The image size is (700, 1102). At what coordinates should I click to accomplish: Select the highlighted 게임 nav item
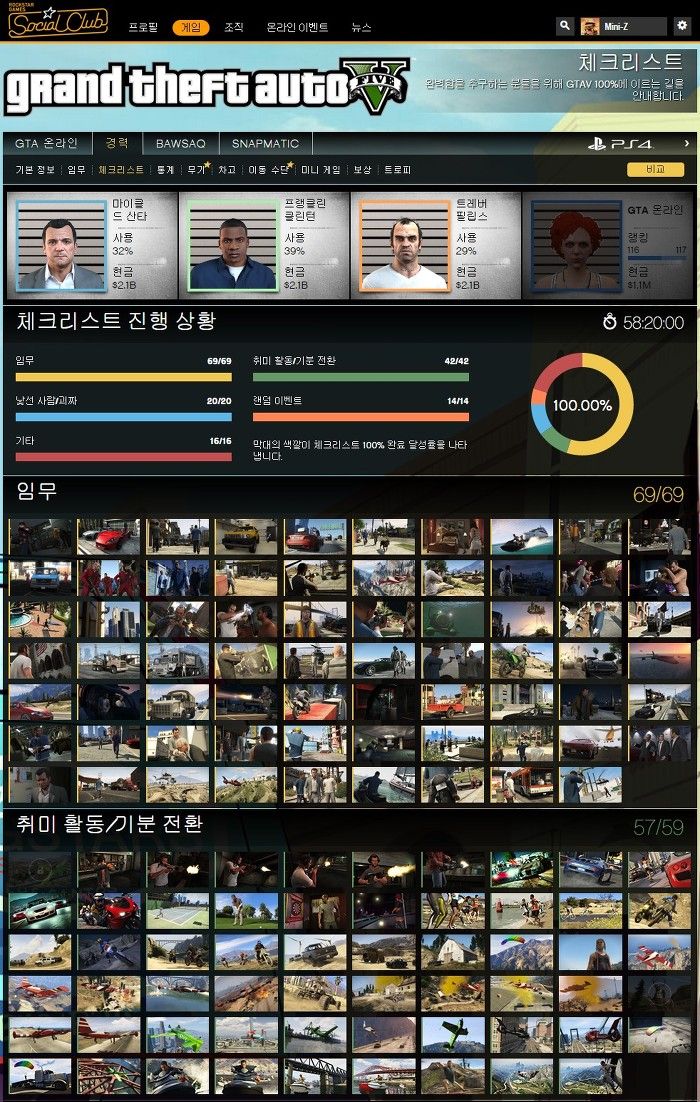coord(190,27)
